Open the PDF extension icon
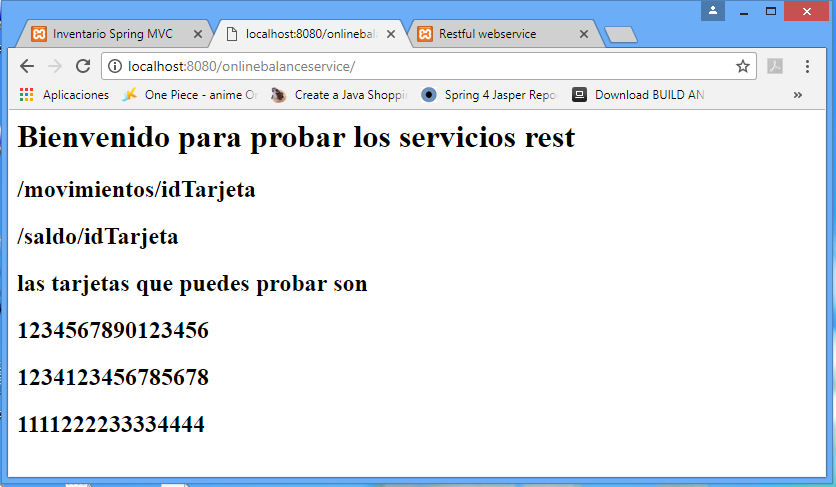The width and height of the screenshot is (836, 487). [x=775, y=66]
